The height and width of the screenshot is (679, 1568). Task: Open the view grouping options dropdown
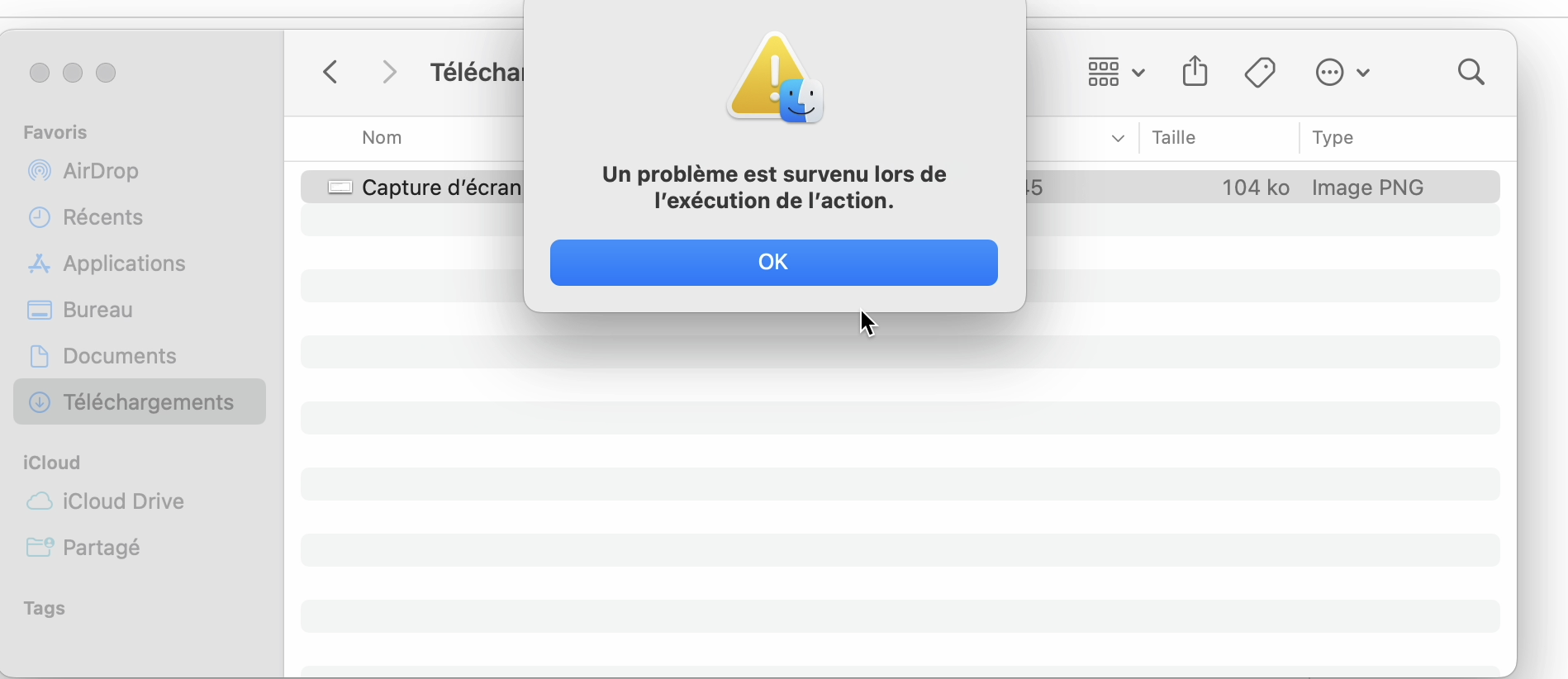coord(1115,73)
